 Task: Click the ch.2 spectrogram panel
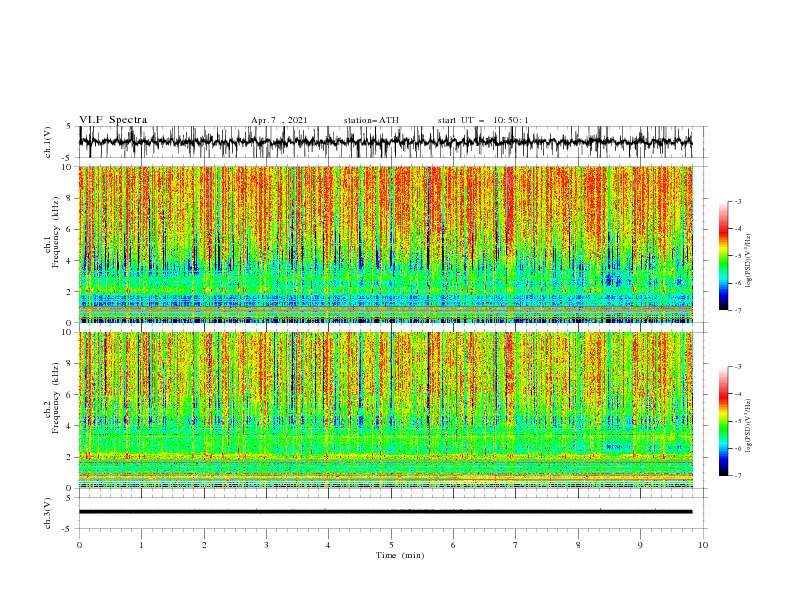[386, 410]
